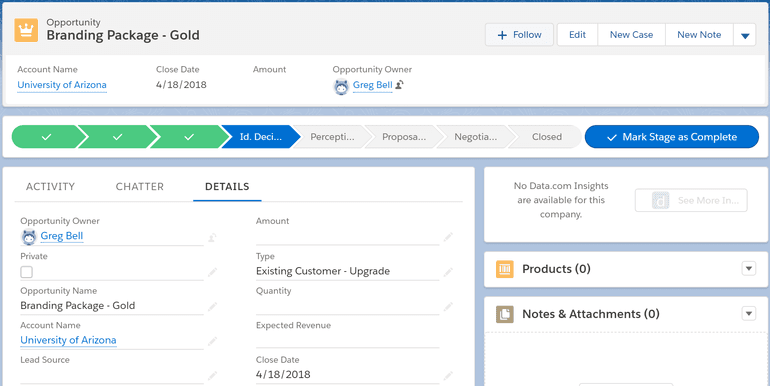770x386 pixels.
Task: Select the Id. Deci... current stage
Action: point(261,137)
